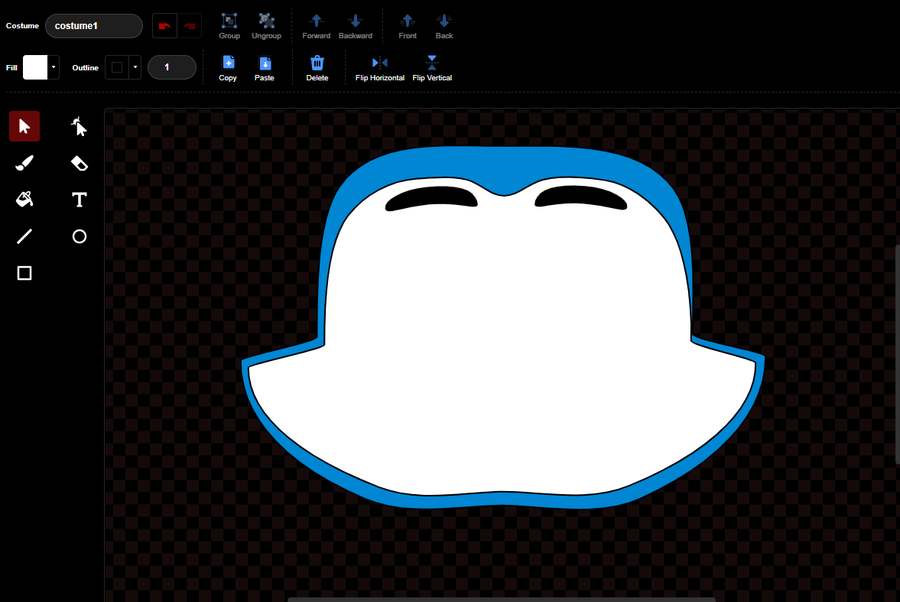Move selection Forward one layer
Viewport: 900px width, 602px height.
coord(316,26)
